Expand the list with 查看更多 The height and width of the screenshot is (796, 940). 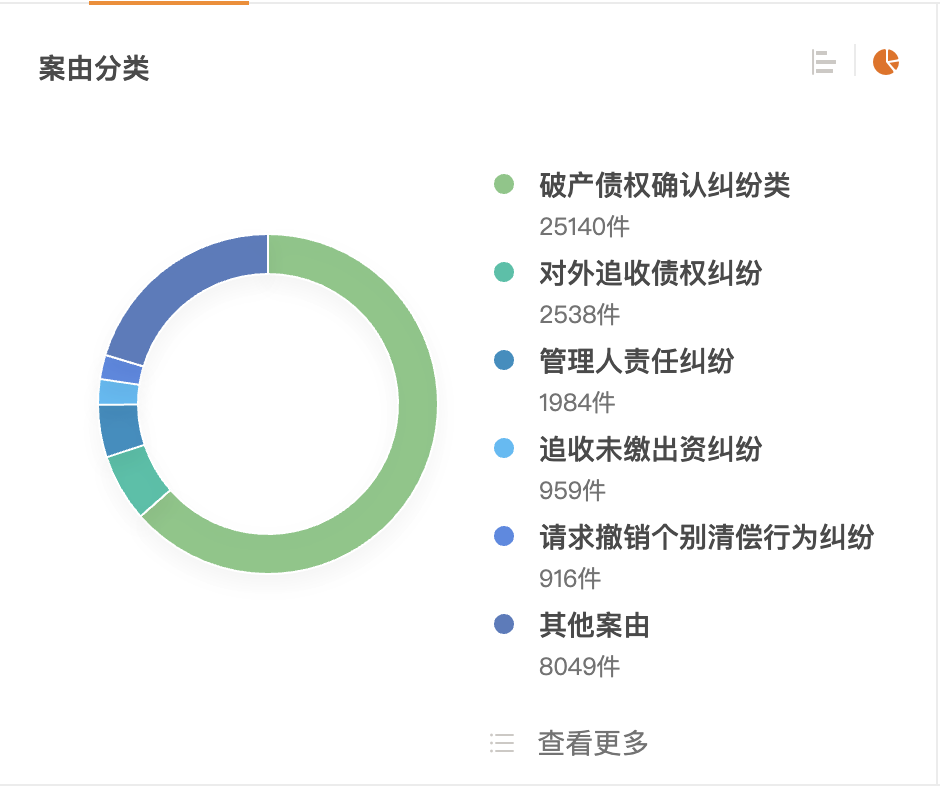(593, 743)
